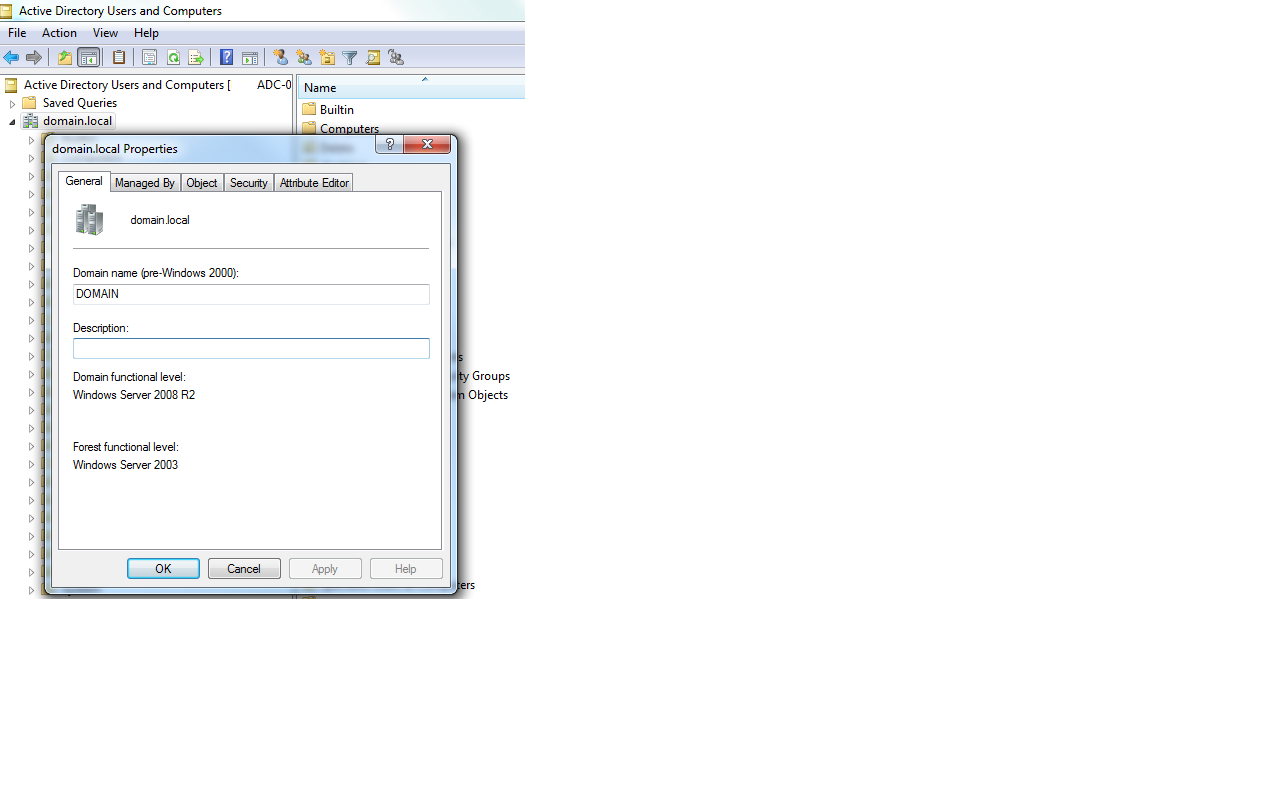
Task: Select domain.local in the console tree
Action: (78, 121)
